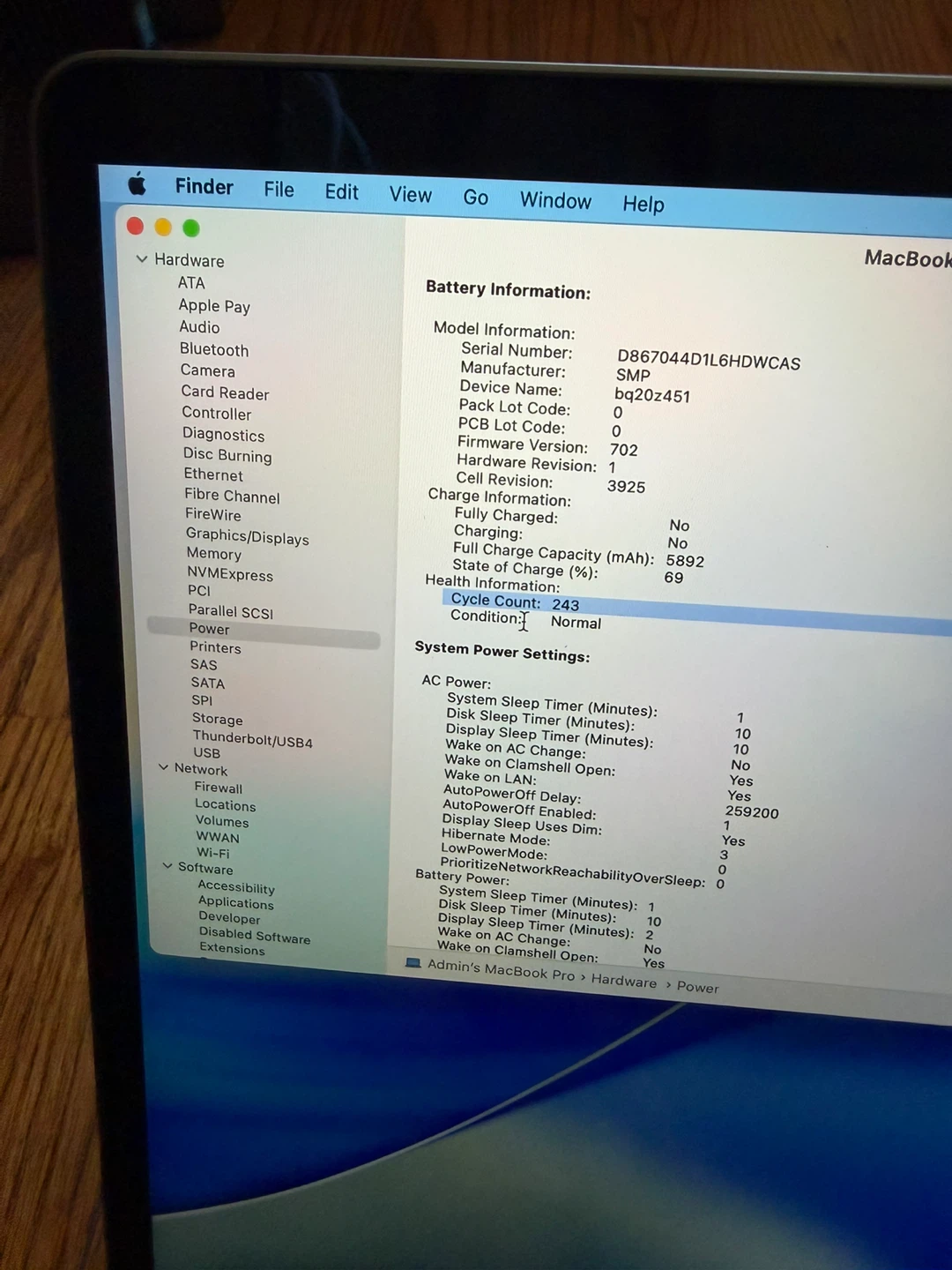Select Controller in sidebar

tap(217, 413)
